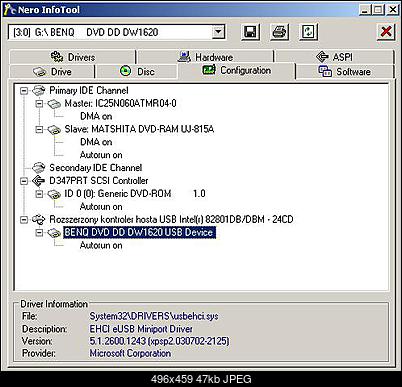Collapse the Master IC25N060ATMR04-0 node
Viewport: 402px width, 387px height.
point(39,104)
